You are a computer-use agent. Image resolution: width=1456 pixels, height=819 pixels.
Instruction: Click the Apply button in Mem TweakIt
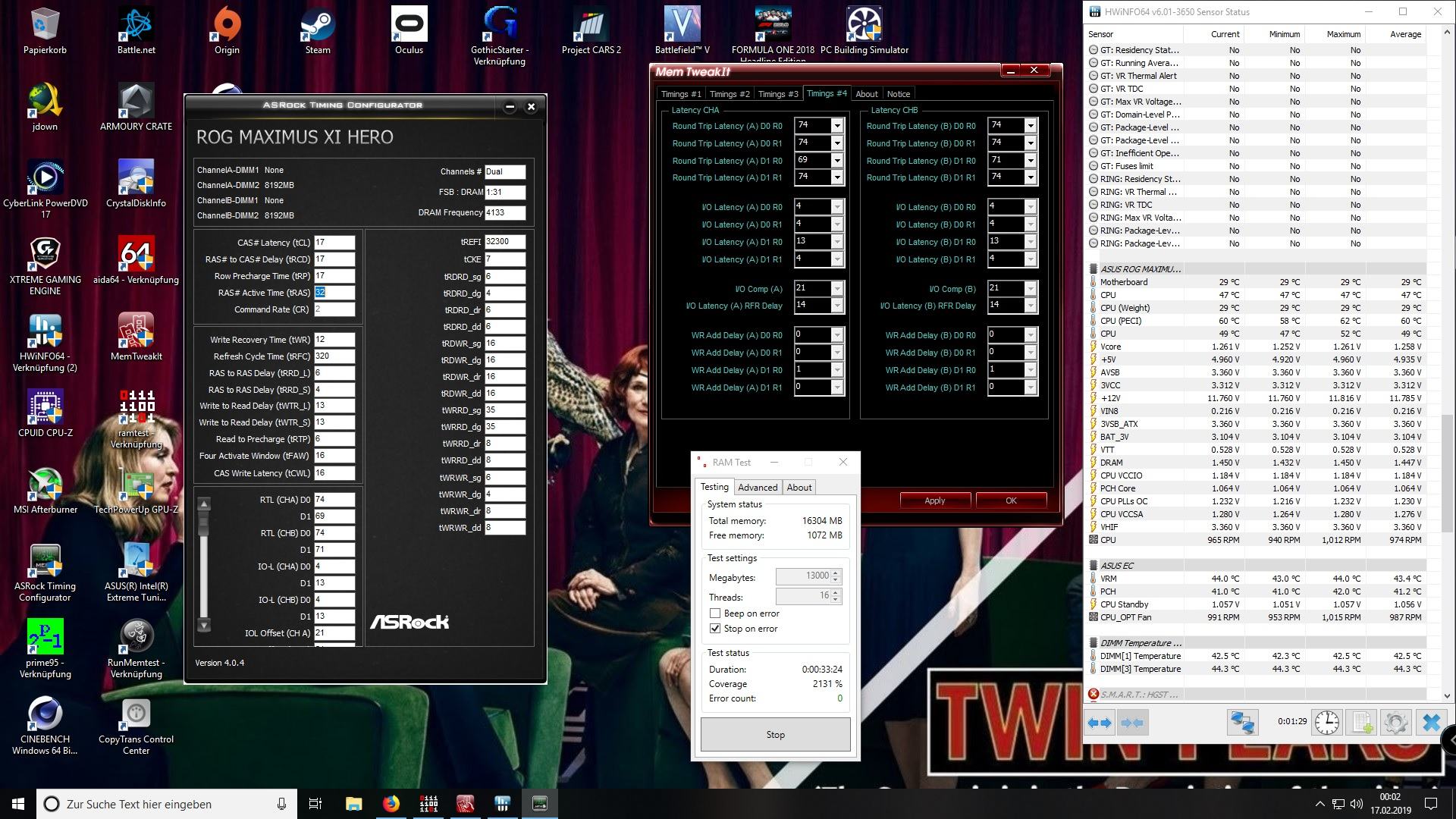[935, 500]
